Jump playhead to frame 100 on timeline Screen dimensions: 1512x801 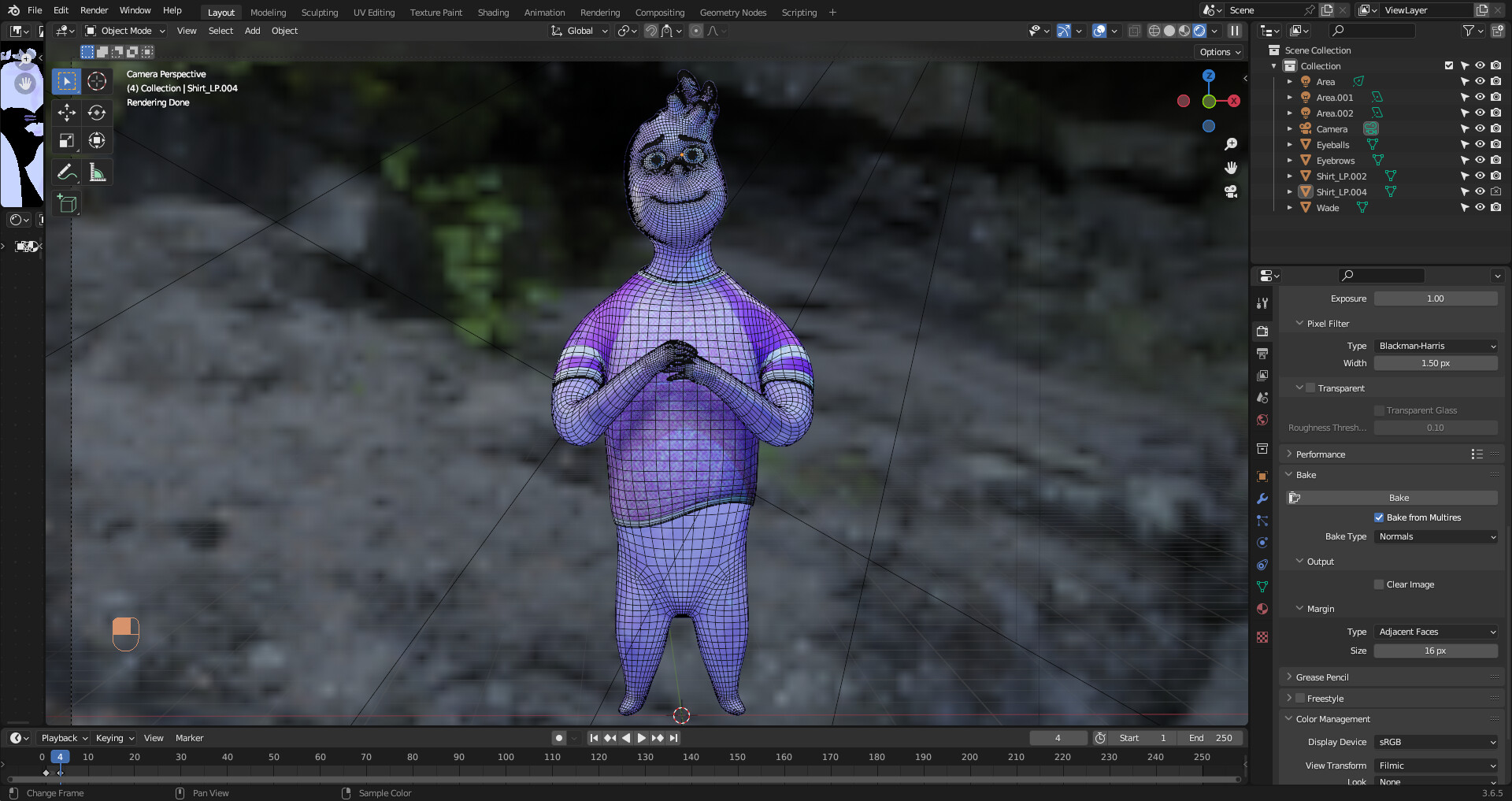coord(505,756)
